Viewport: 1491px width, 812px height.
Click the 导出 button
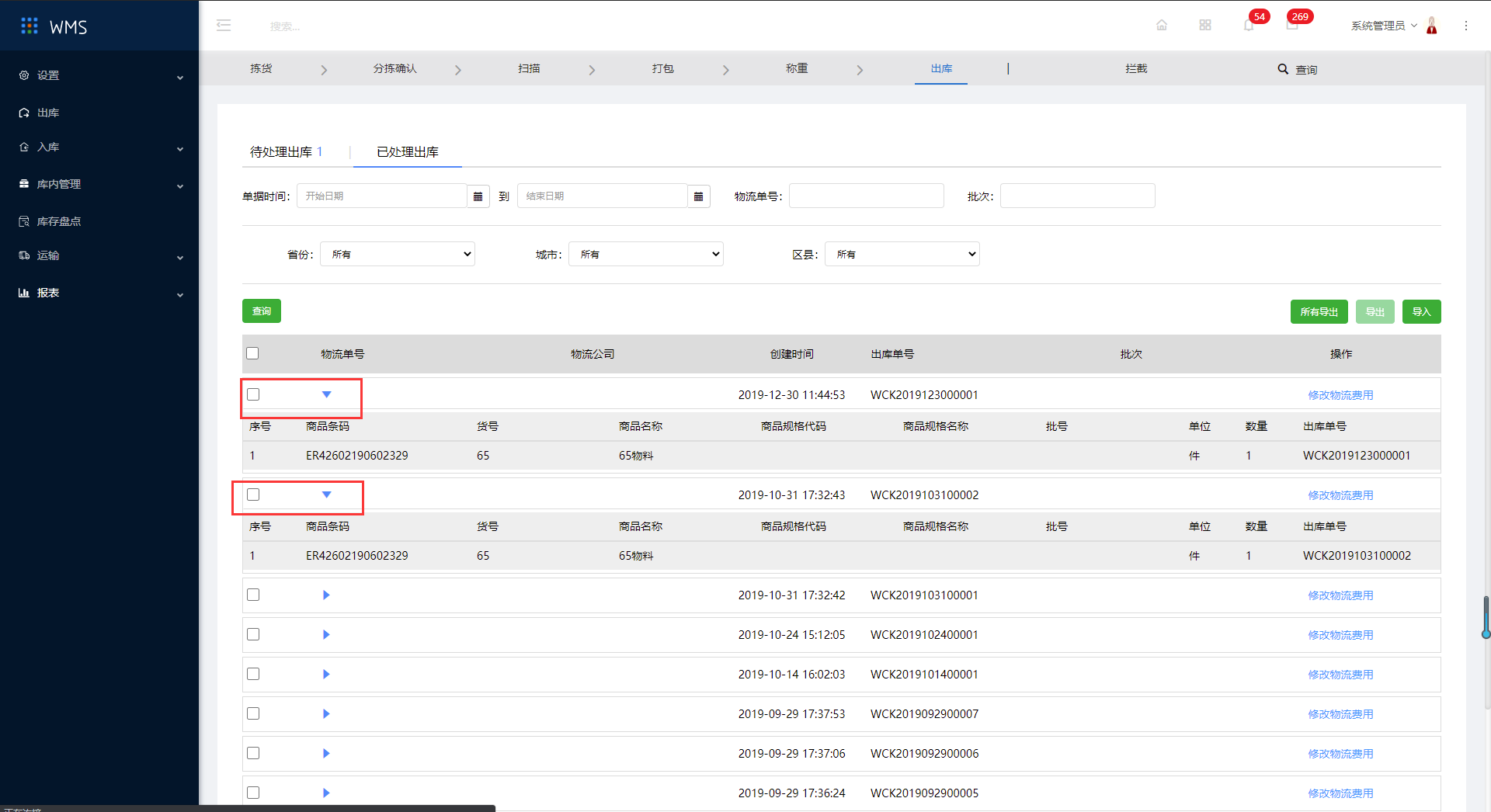[1375, 311]
